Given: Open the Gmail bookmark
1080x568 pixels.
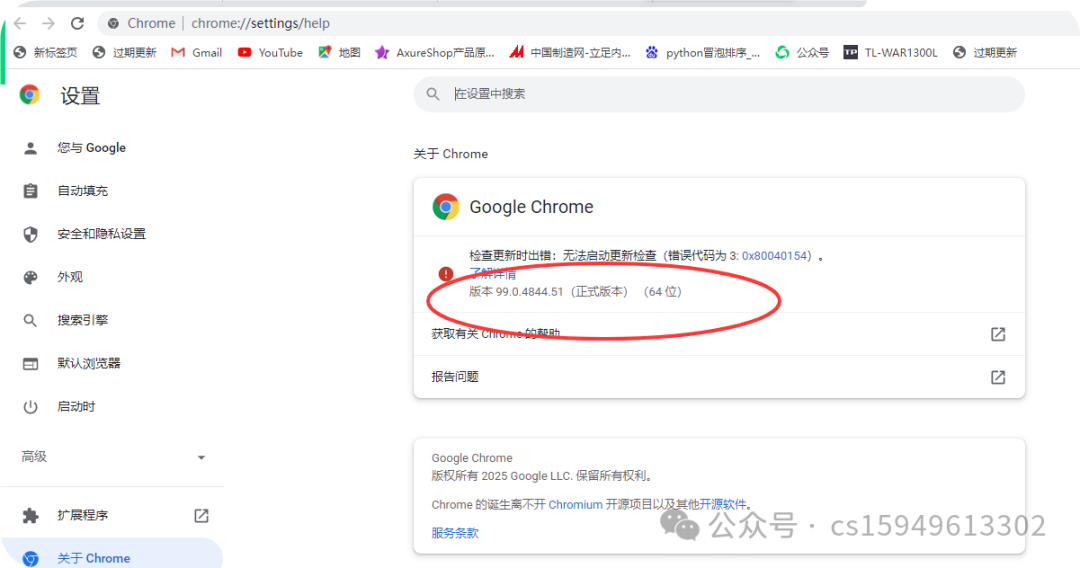Looking at the screenshot, I should click(197, 52).
